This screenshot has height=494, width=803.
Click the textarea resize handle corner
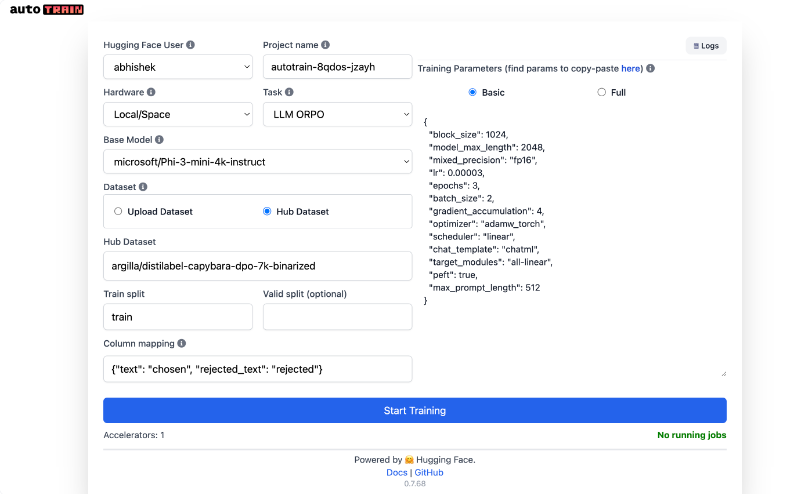point(724,374)
